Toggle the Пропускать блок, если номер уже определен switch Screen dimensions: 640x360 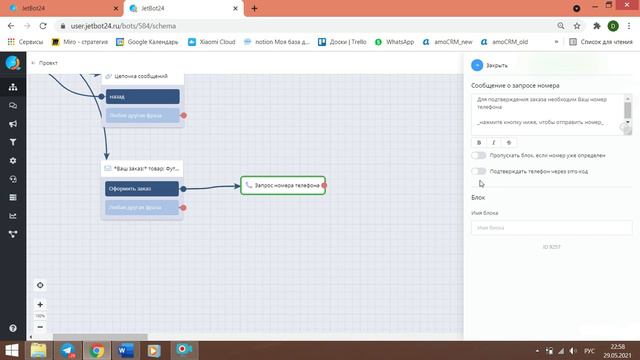click(478, 156)
